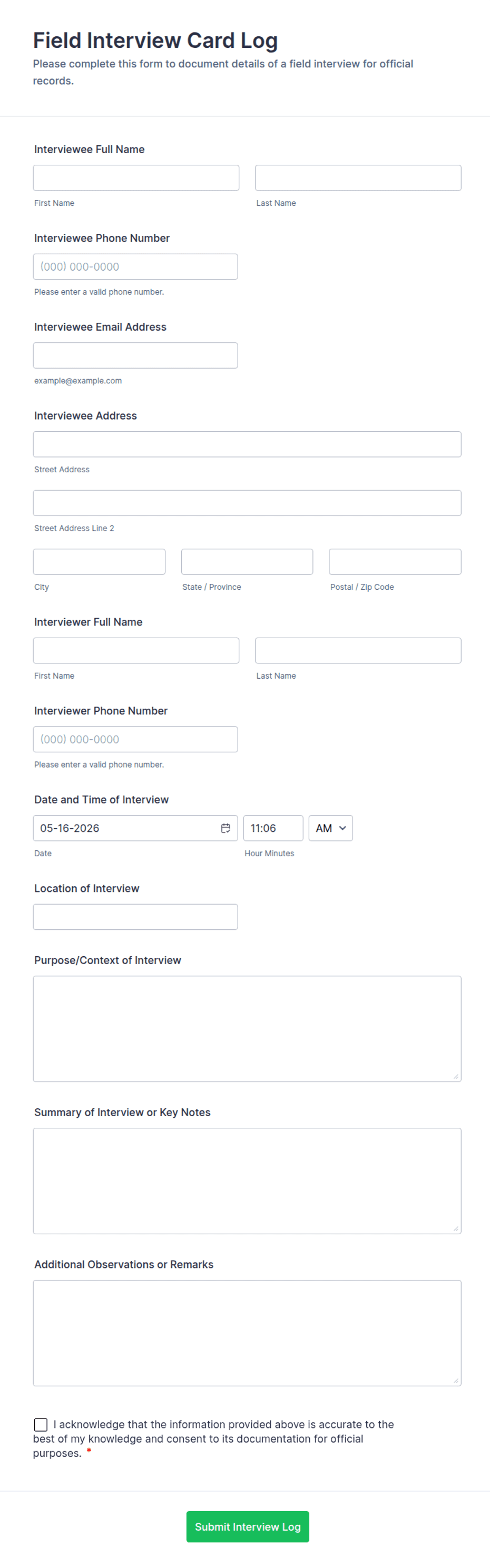Screen dimensions: 490x1568
Task: Click the Interviewer Phone Number field
Action: coord(135,740)
